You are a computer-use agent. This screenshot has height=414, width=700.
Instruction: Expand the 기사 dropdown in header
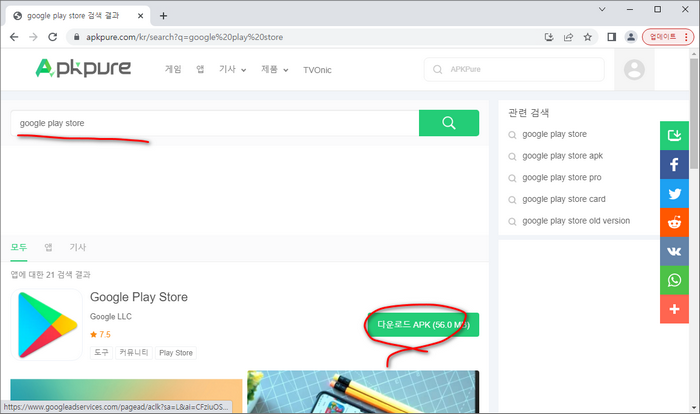(232, 69)
